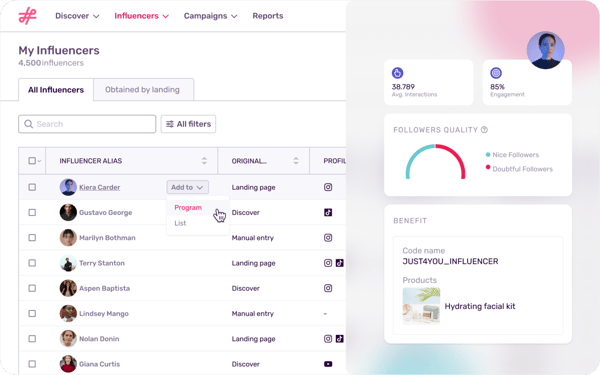
Task: Switch to Obtained by landing tab
Action: (142, 90)
